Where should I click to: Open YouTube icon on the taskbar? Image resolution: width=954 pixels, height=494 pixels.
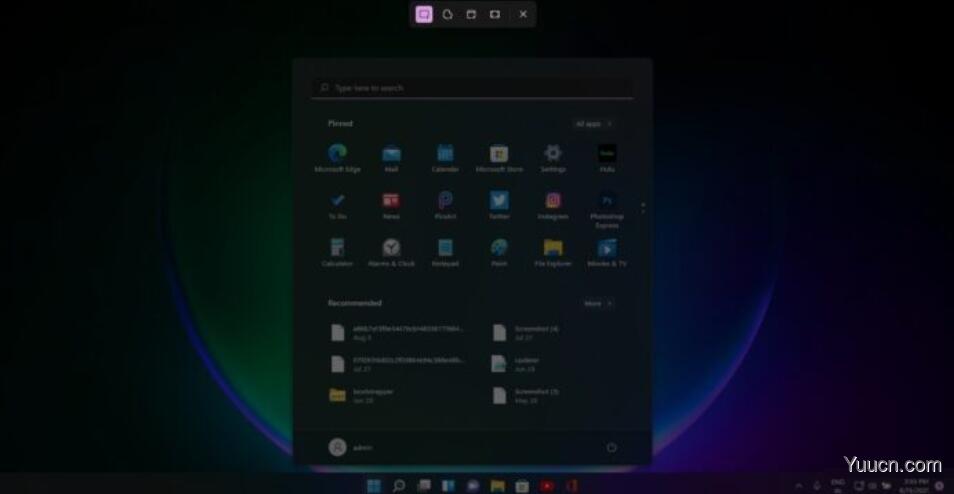point(547,485)
